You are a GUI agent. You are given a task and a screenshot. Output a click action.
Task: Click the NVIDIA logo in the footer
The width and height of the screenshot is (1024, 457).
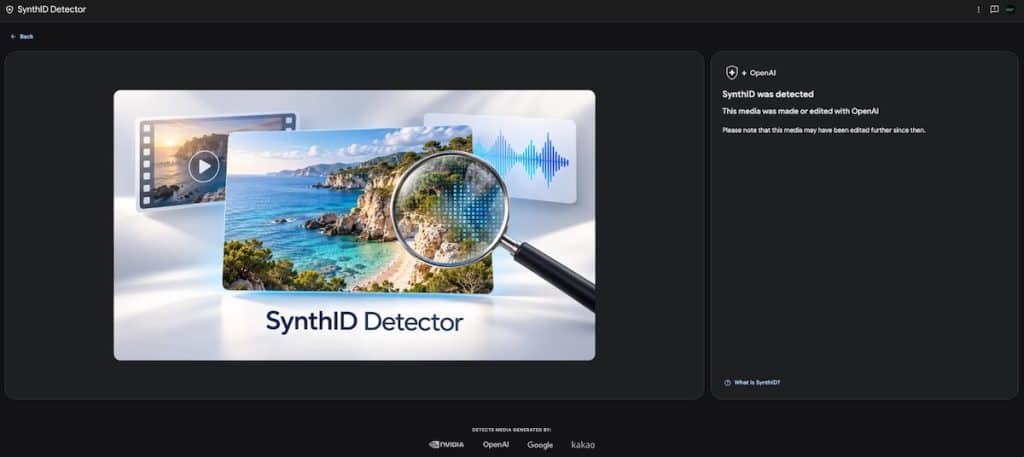tap(447, 445)
